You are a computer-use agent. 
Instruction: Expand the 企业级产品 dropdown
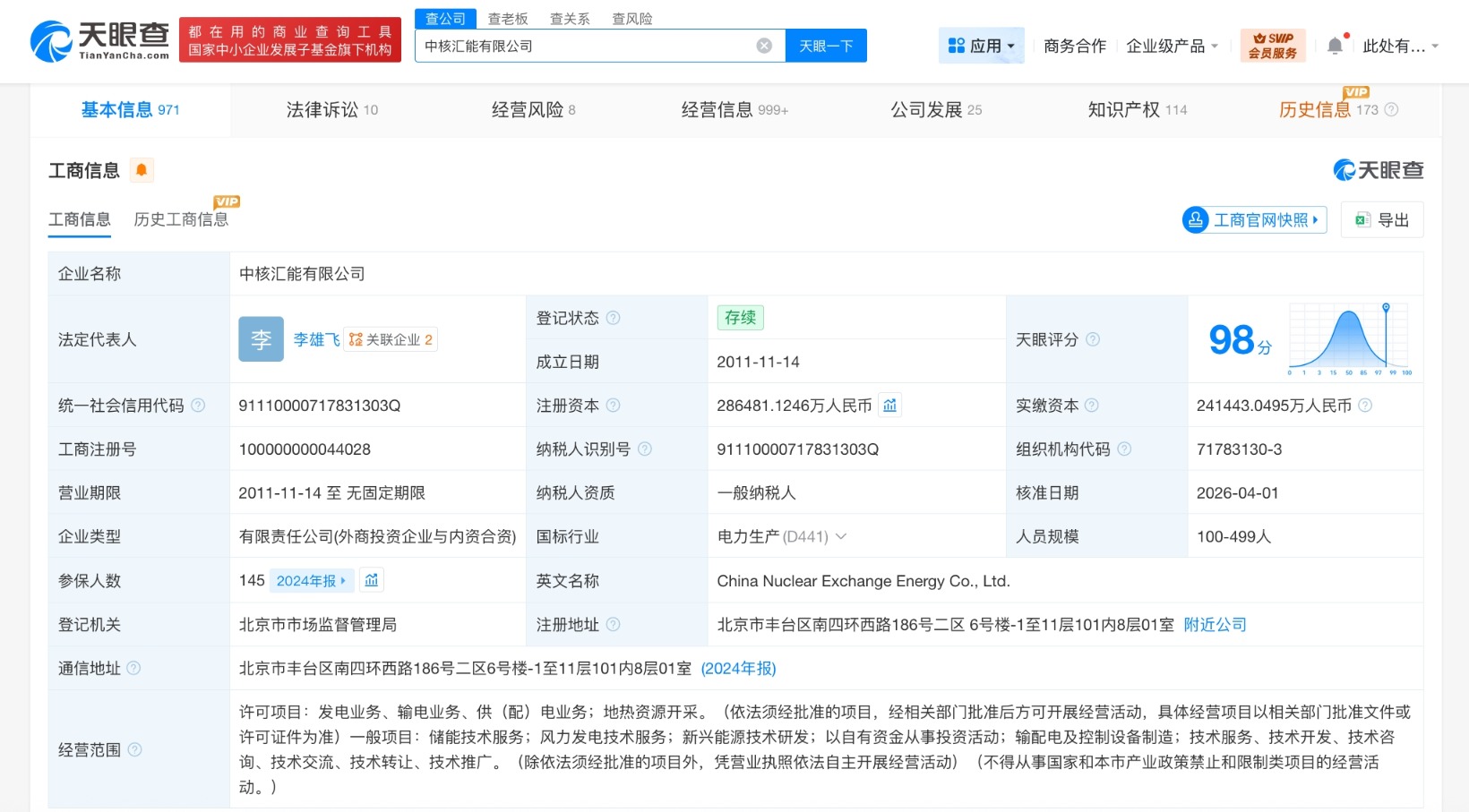[x=1172, y=46]
